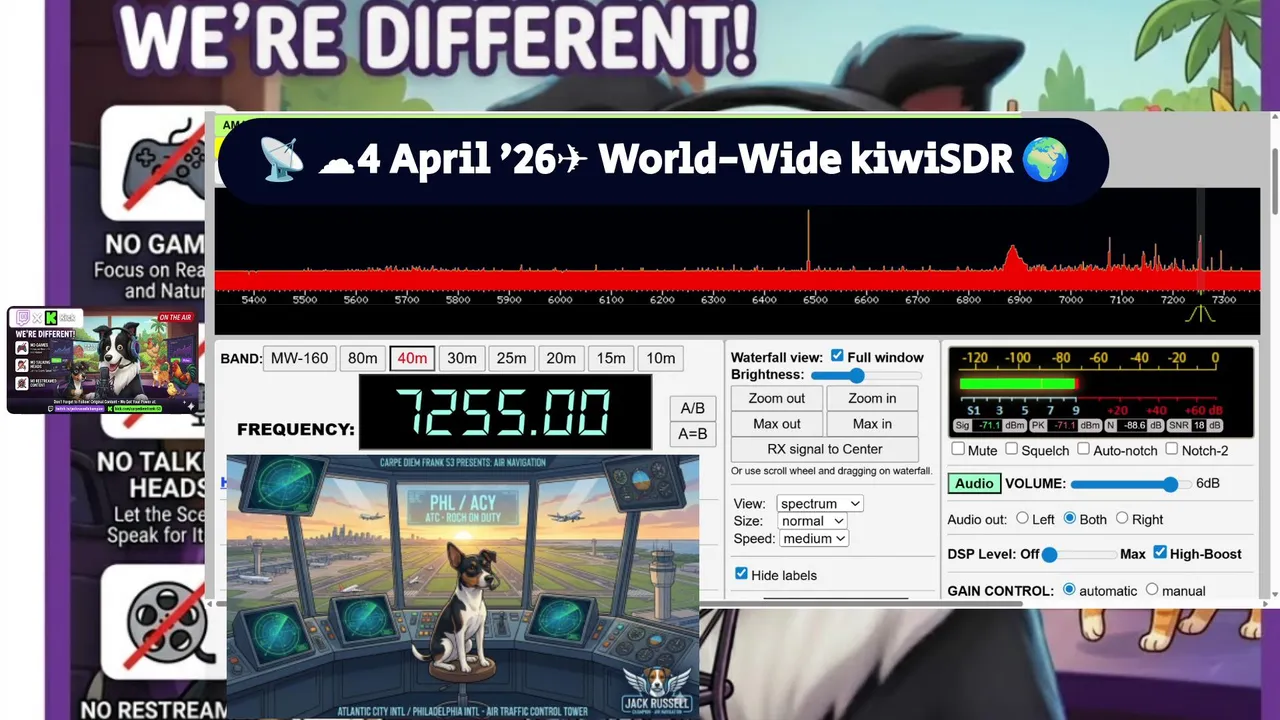Enable the Squelch checkbox

click(1011, 449)
